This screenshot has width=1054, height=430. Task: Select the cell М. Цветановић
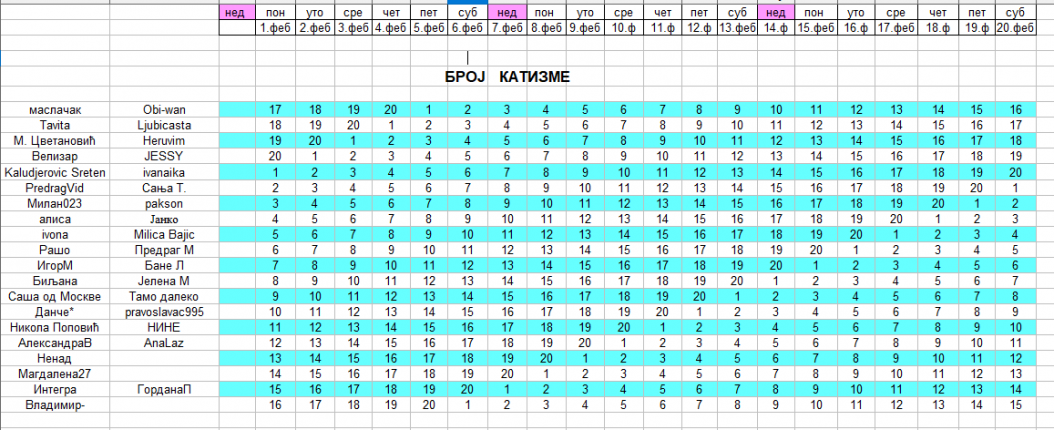(x=55, y=140)
